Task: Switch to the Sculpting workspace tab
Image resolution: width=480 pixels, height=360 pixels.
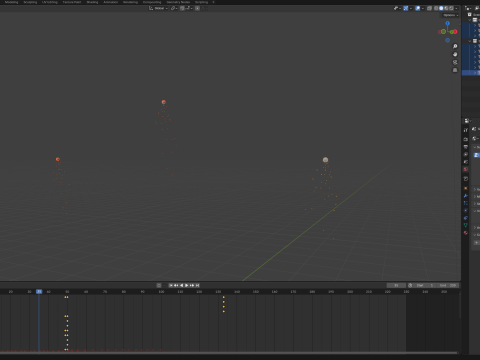Action: tap(30, 2)
